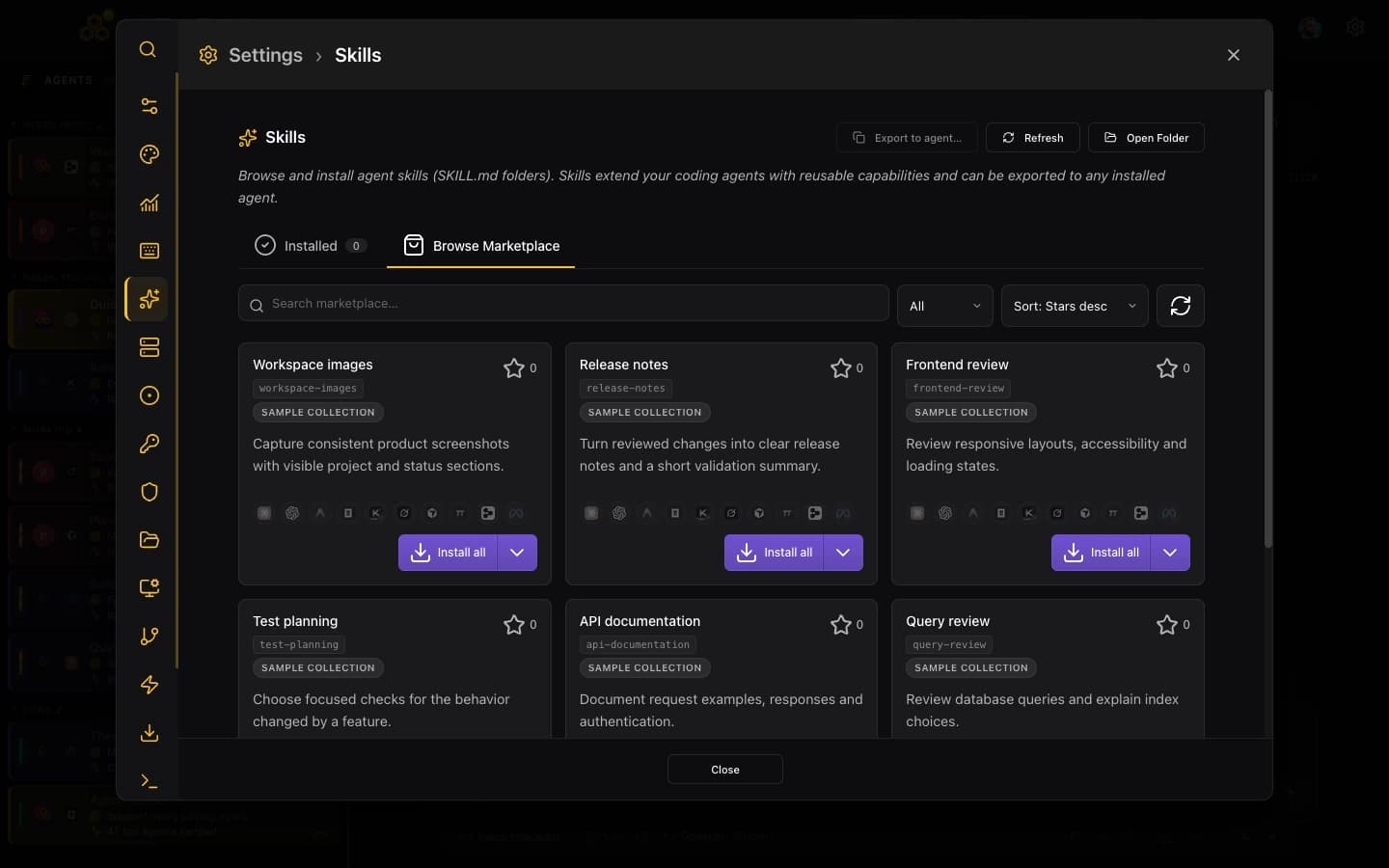The width and height of the screenshot is (1389, 868).
Task: Open the shield icon settings section
Action: coord(150,492)
